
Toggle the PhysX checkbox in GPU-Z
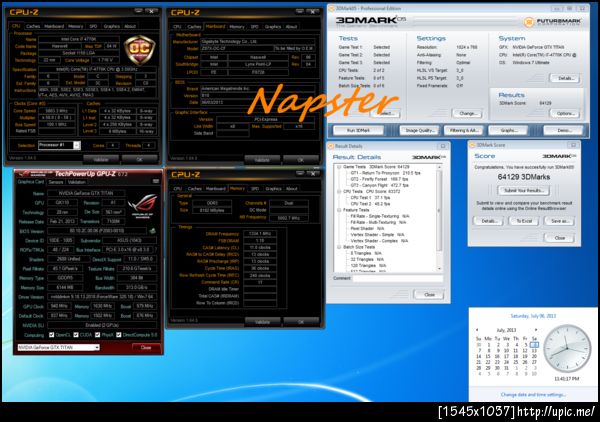coord(97,335)
